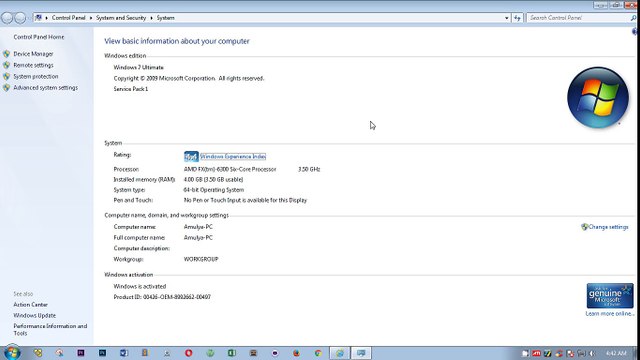The image size is (640, 360).
Task: Open Adobe Premiere from the taskbar
Action: tap(81, 353)
